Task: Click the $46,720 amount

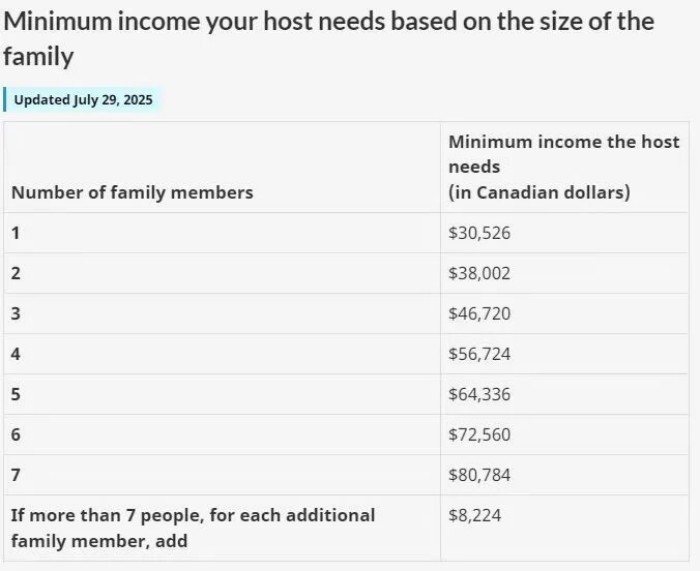Action: [x=479, y=314]
